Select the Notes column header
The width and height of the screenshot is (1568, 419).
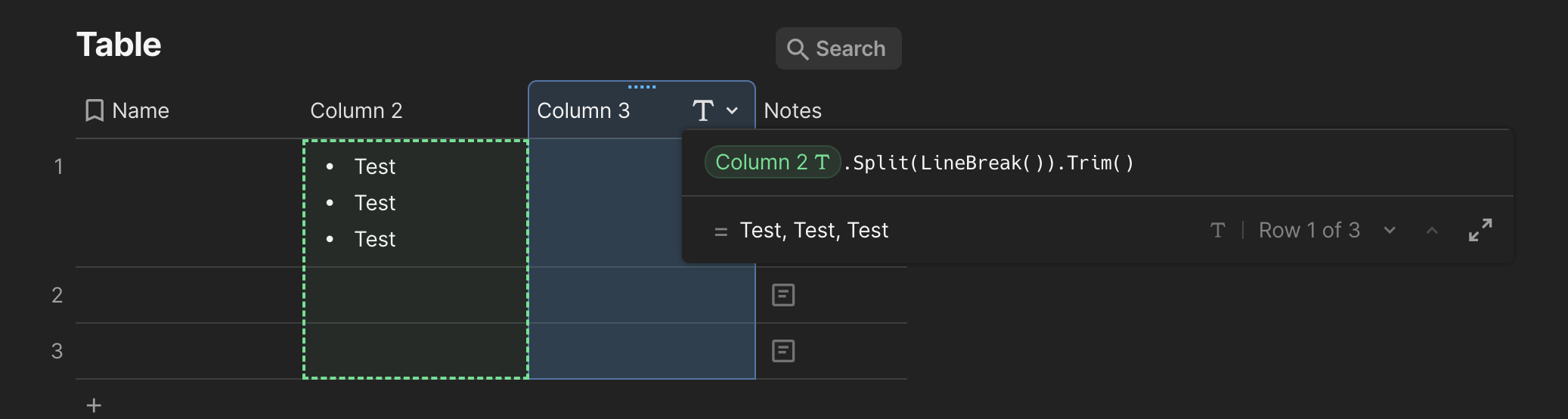[x=792, y=110]
